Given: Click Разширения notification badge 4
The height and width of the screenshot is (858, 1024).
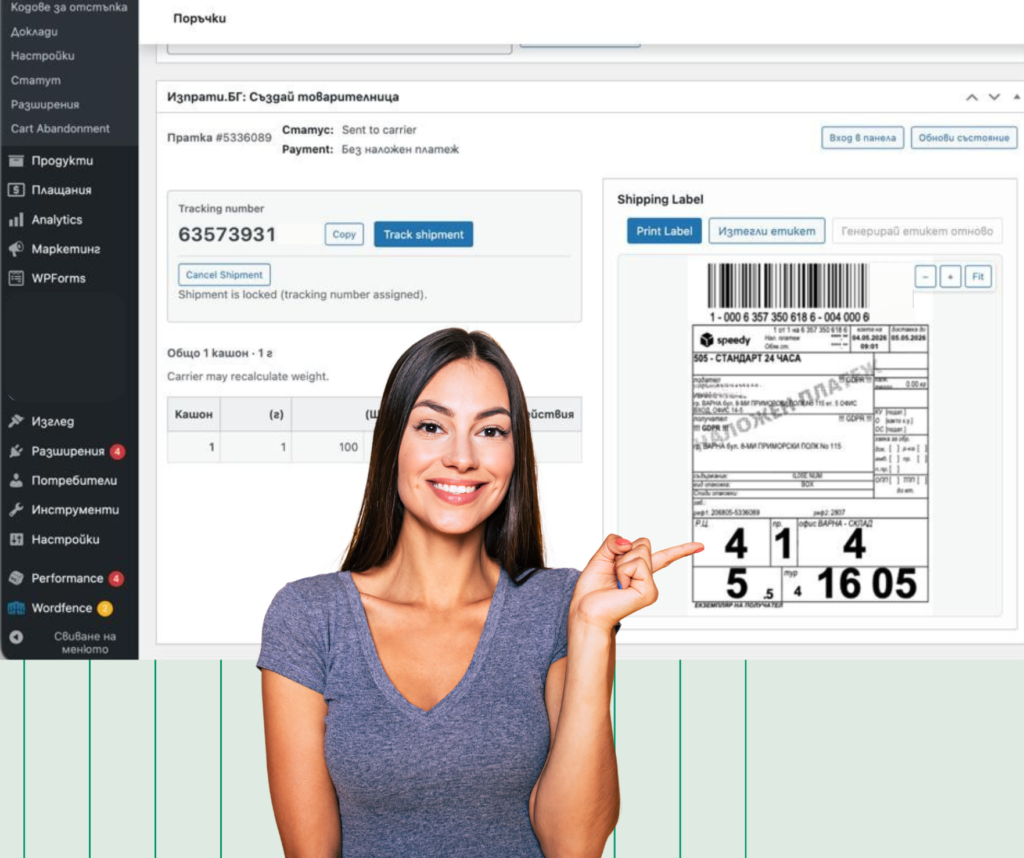Looking at the screenshot, I should point(118,451).
